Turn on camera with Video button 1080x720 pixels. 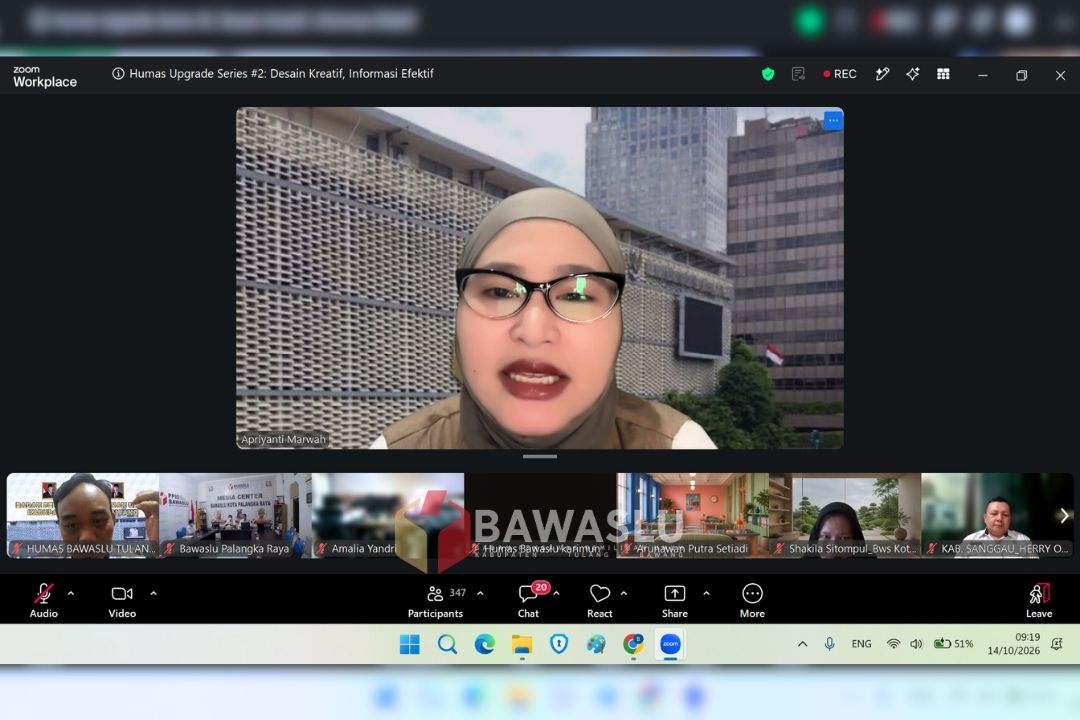(x=122, y=600)
